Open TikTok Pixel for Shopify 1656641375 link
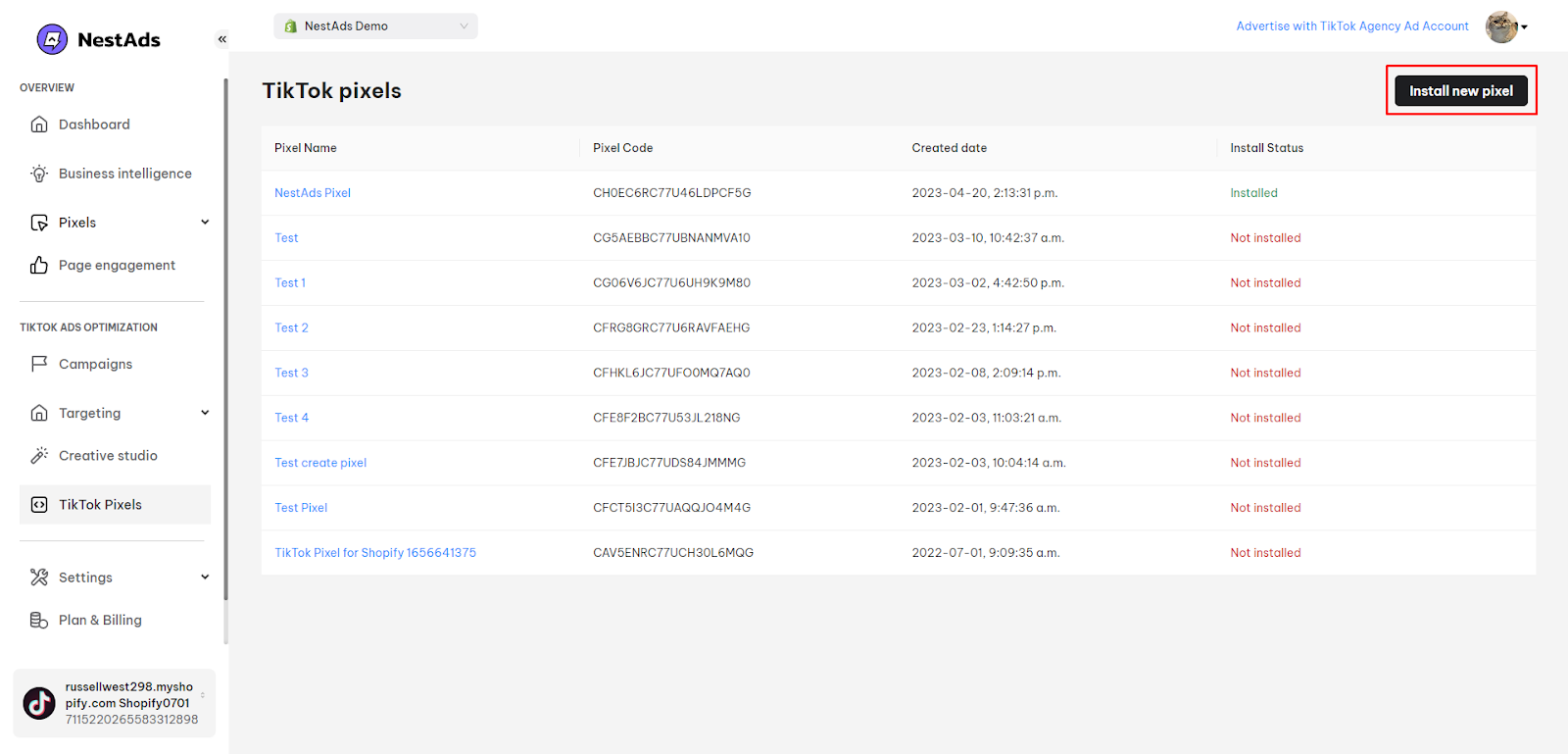This screenshot has width=1568, height=754. point(375,553)
